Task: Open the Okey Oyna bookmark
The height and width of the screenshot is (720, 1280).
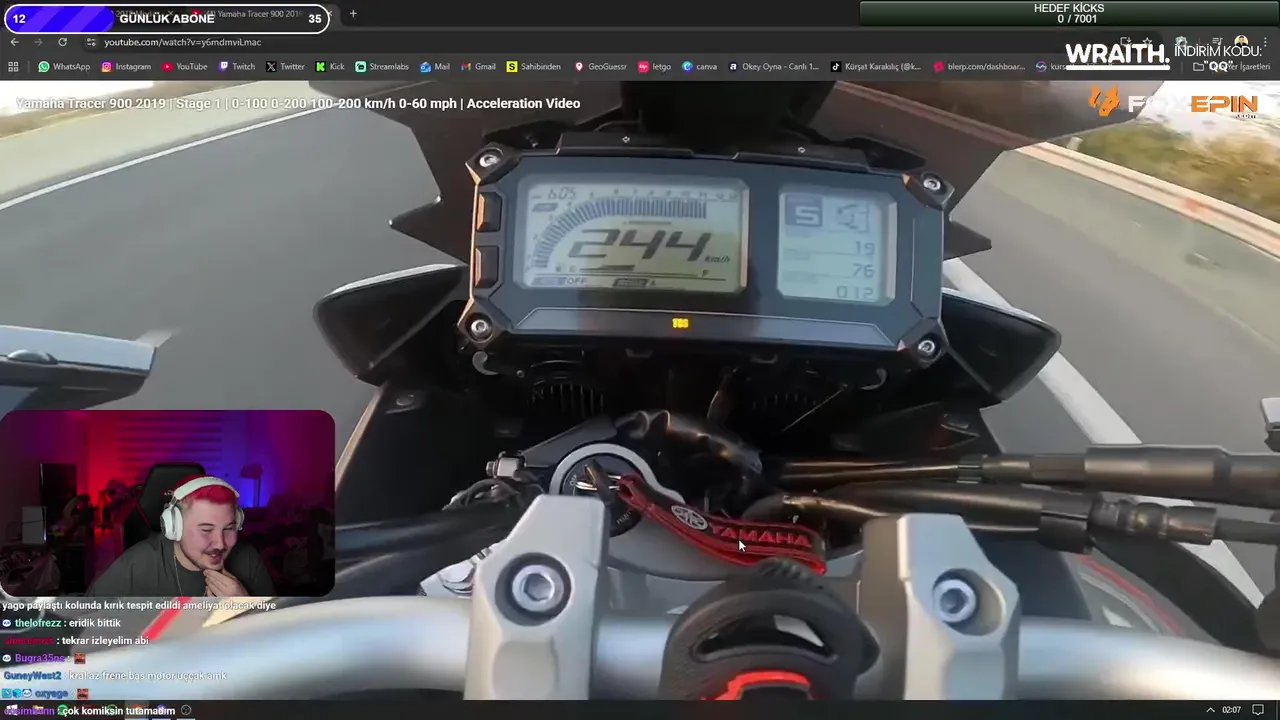Action: click(x=773, y=67)
